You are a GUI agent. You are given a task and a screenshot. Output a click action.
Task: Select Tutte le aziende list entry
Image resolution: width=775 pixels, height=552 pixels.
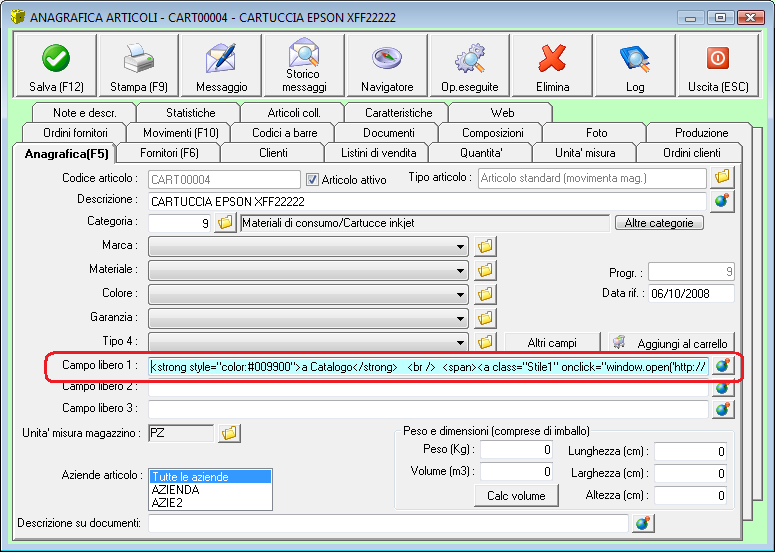(210, 477)
